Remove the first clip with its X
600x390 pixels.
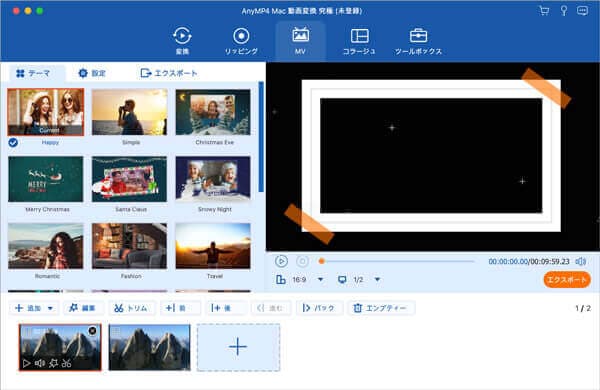(x=92, y=330)
